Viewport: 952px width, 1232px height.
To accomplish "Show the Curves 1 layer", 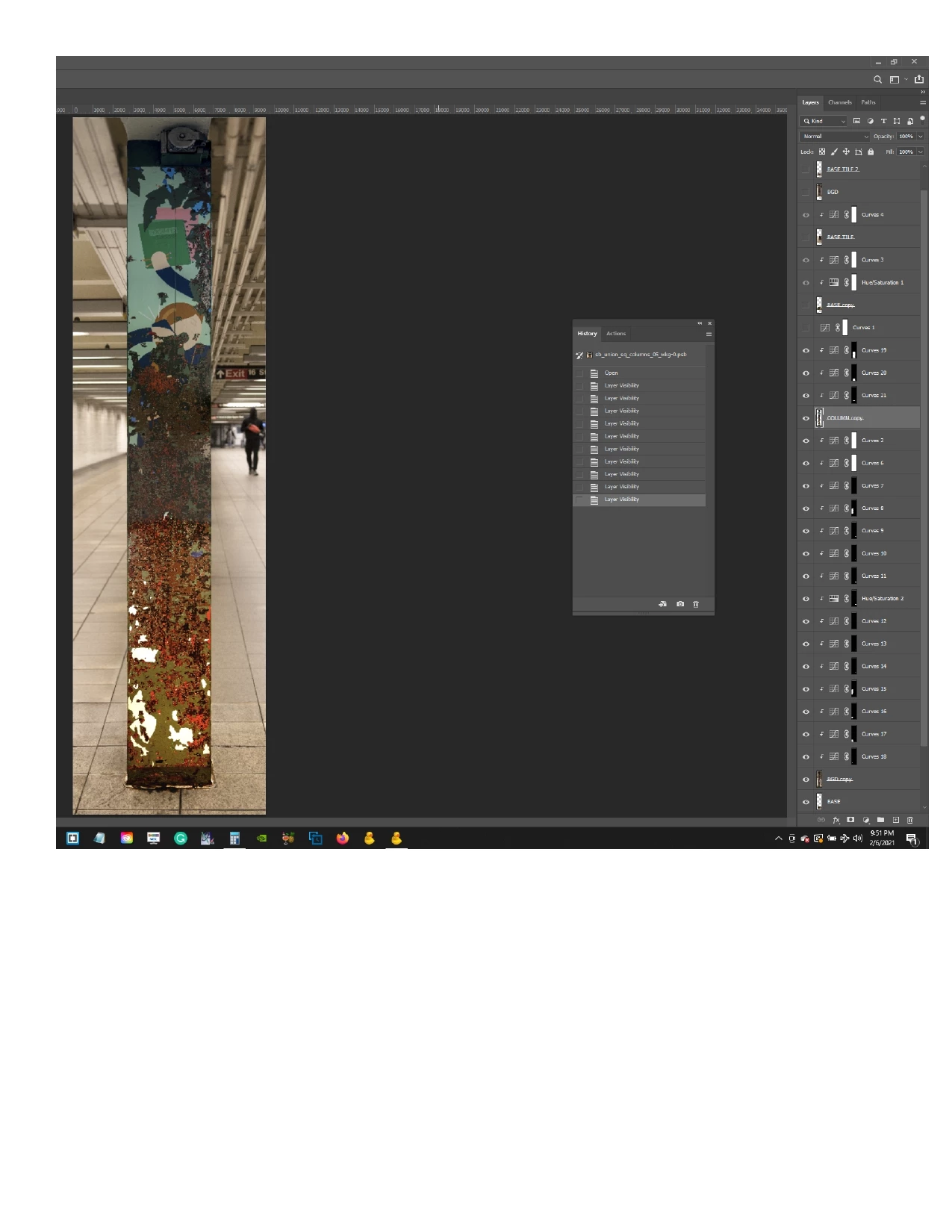I will (806, 328).
